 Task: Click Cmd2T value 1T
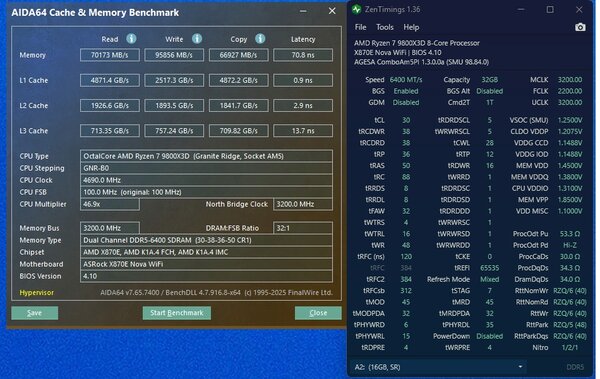coord(489,103)
